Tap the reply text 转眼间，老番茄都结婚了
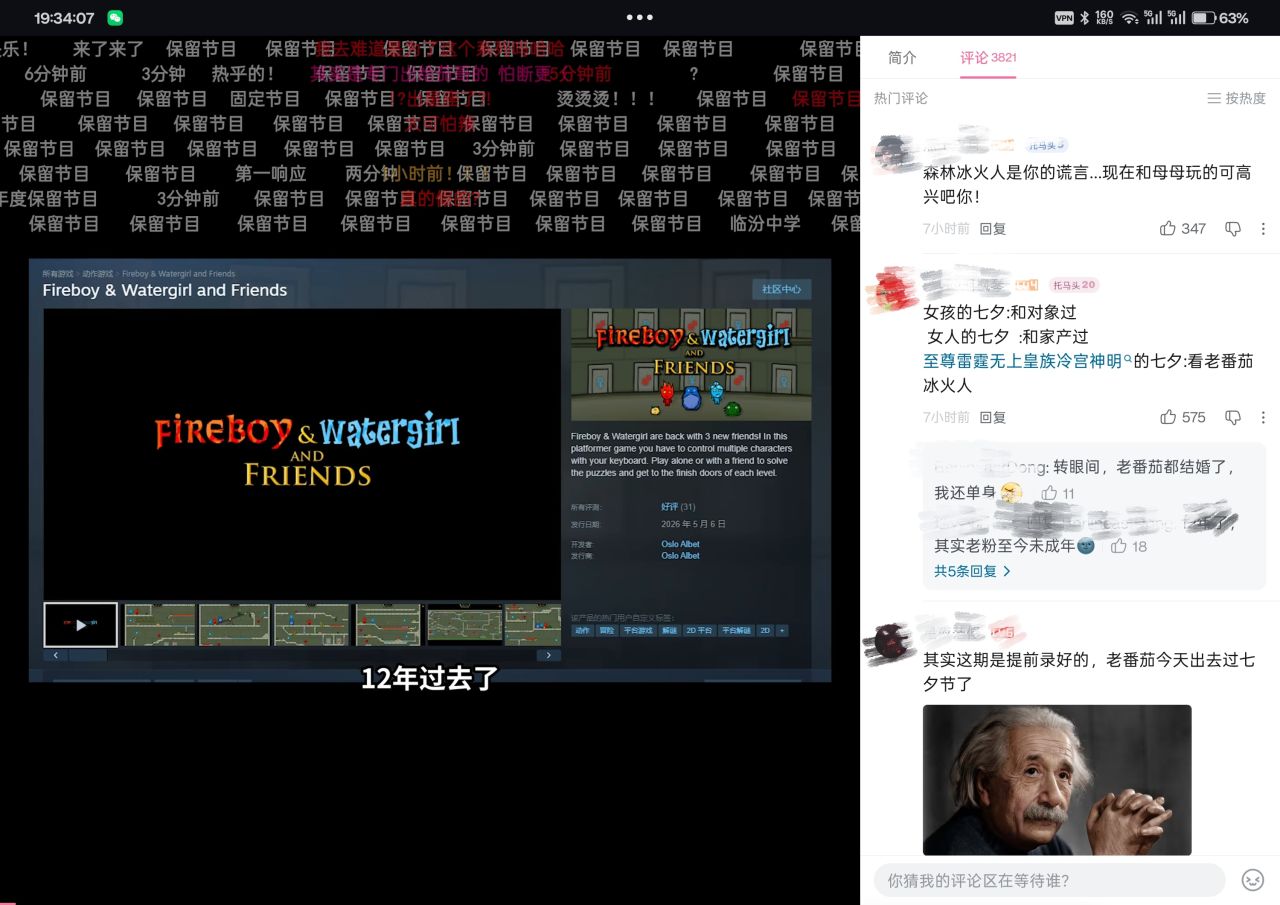The width and height of the screenshot is (1280, 905). click(1144, 467)
